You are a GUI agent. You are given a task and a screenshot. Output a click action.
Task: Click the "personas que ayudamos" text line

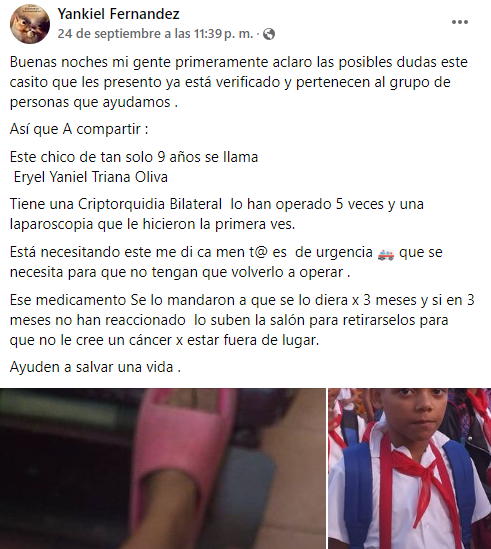pyautogui.click(x=94, y=102)
